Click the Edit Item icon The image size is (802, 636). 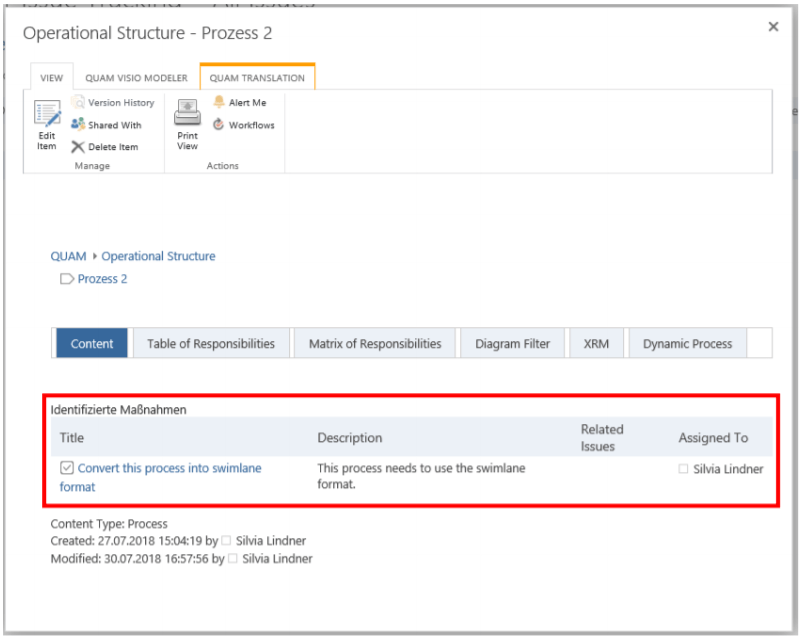click(x=47, y=114)
